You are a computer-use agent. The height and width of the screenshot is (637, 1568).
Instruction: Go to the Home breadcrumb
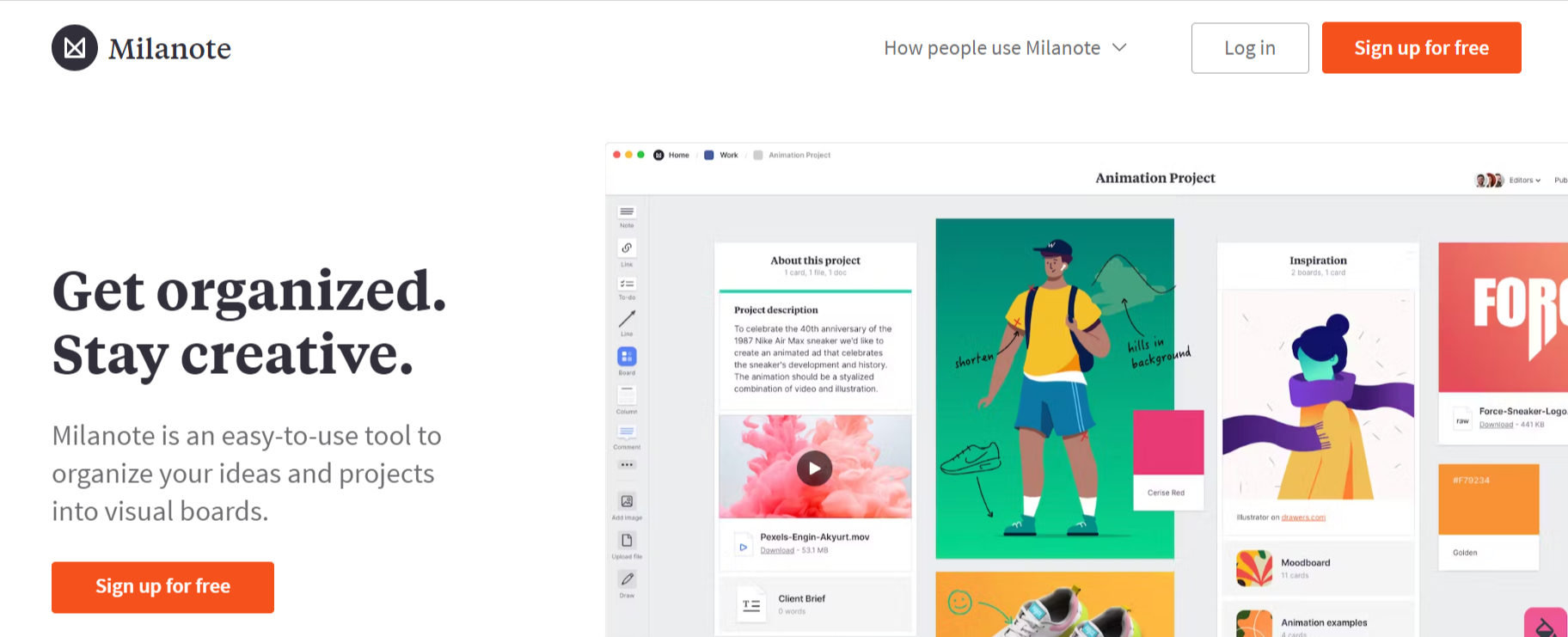tap(671, 156)
